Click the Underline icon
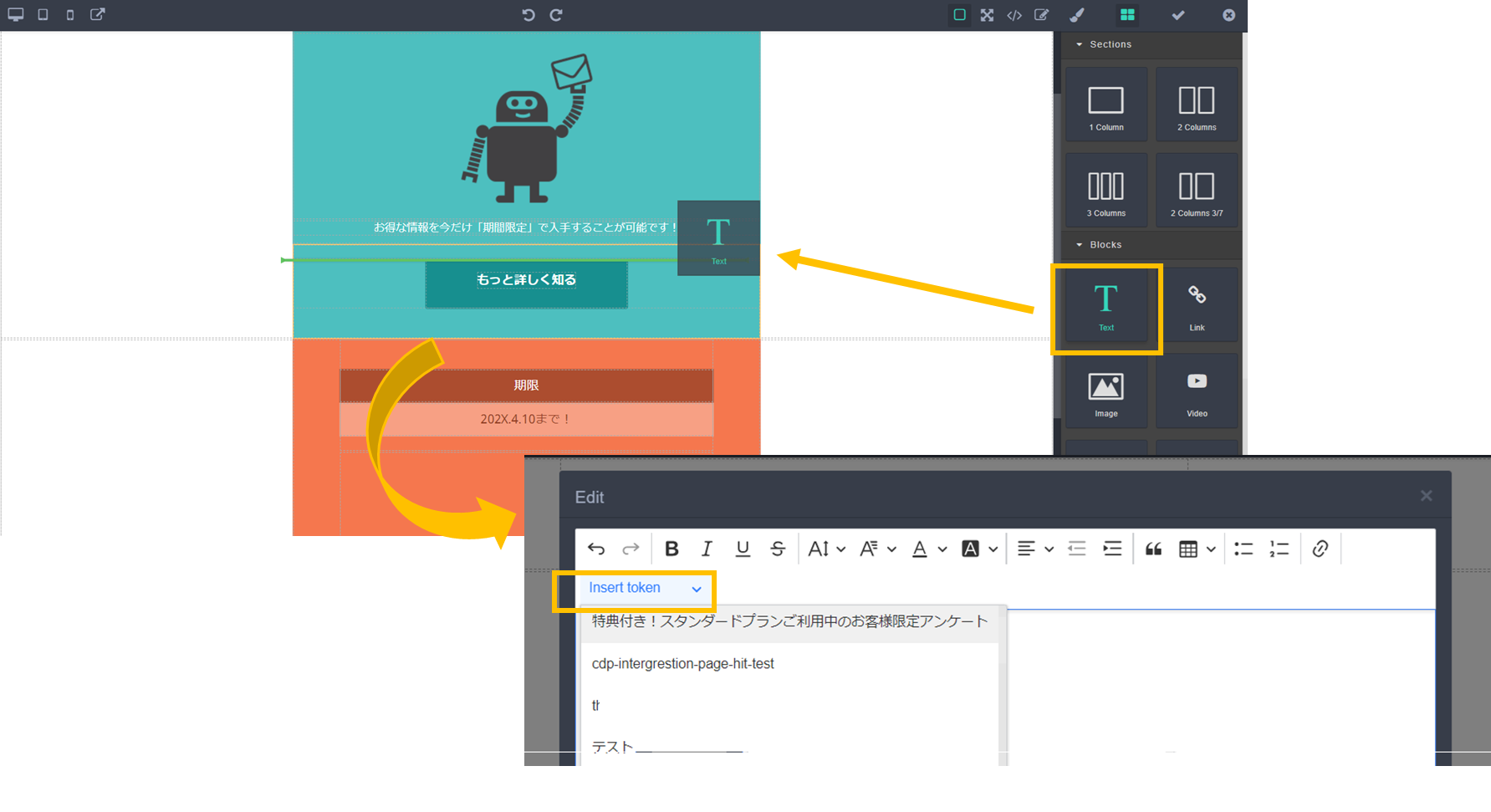This screenshot has height=812, width=1491. pyautogui.click(x=743, y=549)
